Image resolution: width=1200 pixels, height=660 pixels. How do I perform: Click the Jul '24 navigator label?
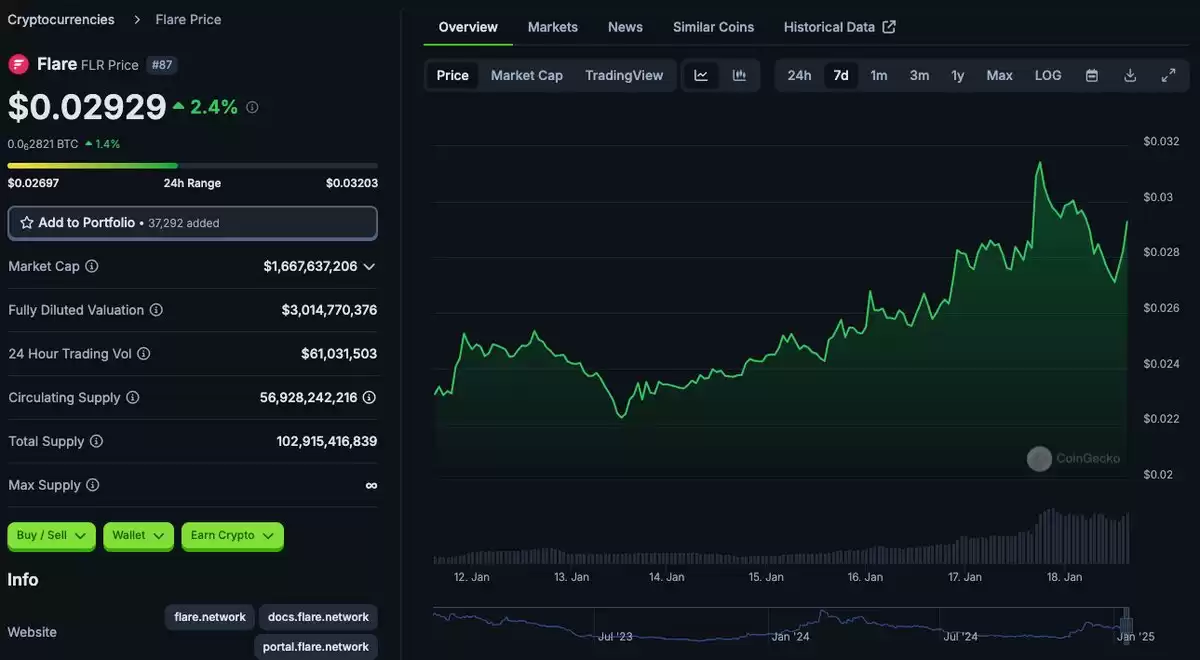961,636
